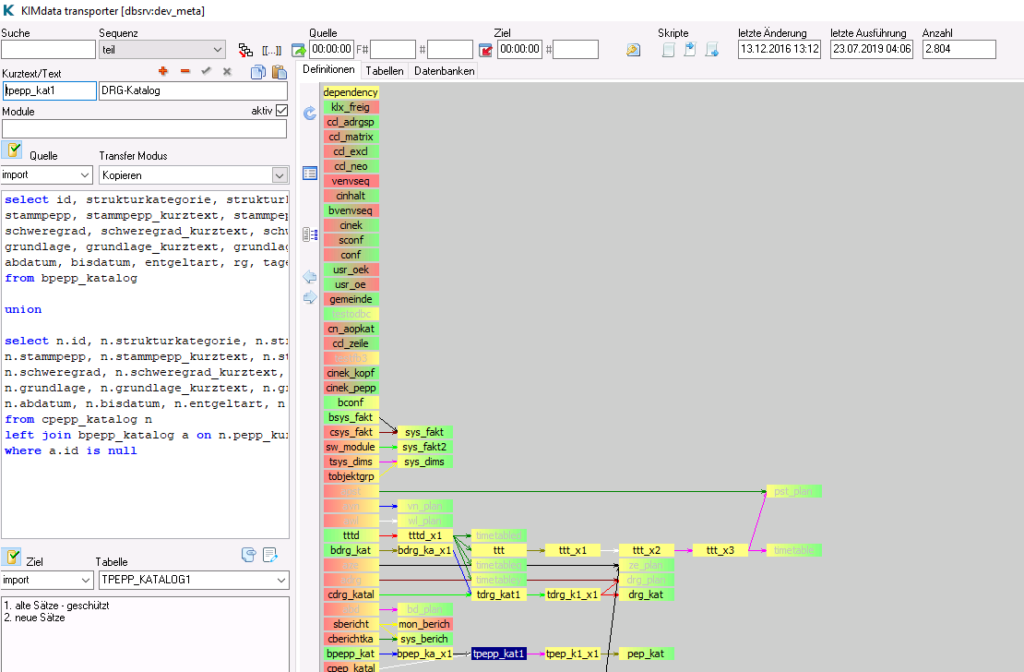Toggle the aktiv checkbox
This screenshot has width=1024, height=672.
point(281,110)
